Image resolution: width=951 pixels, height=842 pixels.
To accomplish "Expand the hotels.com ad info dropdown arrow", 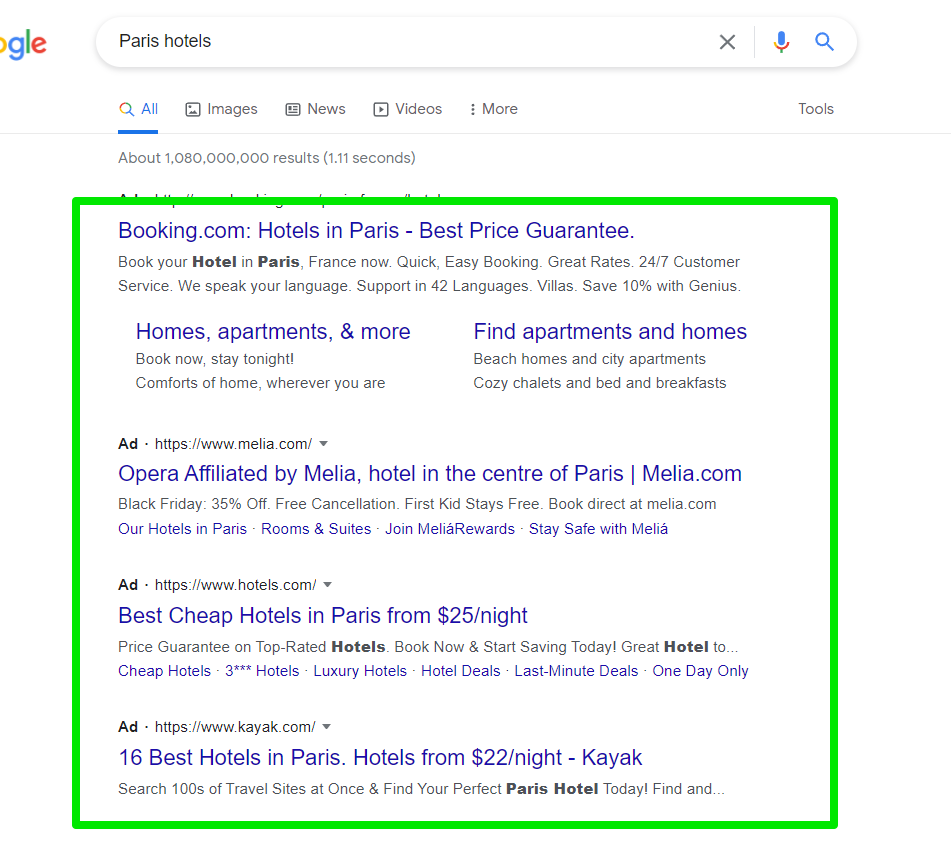I will pos(328,585).
